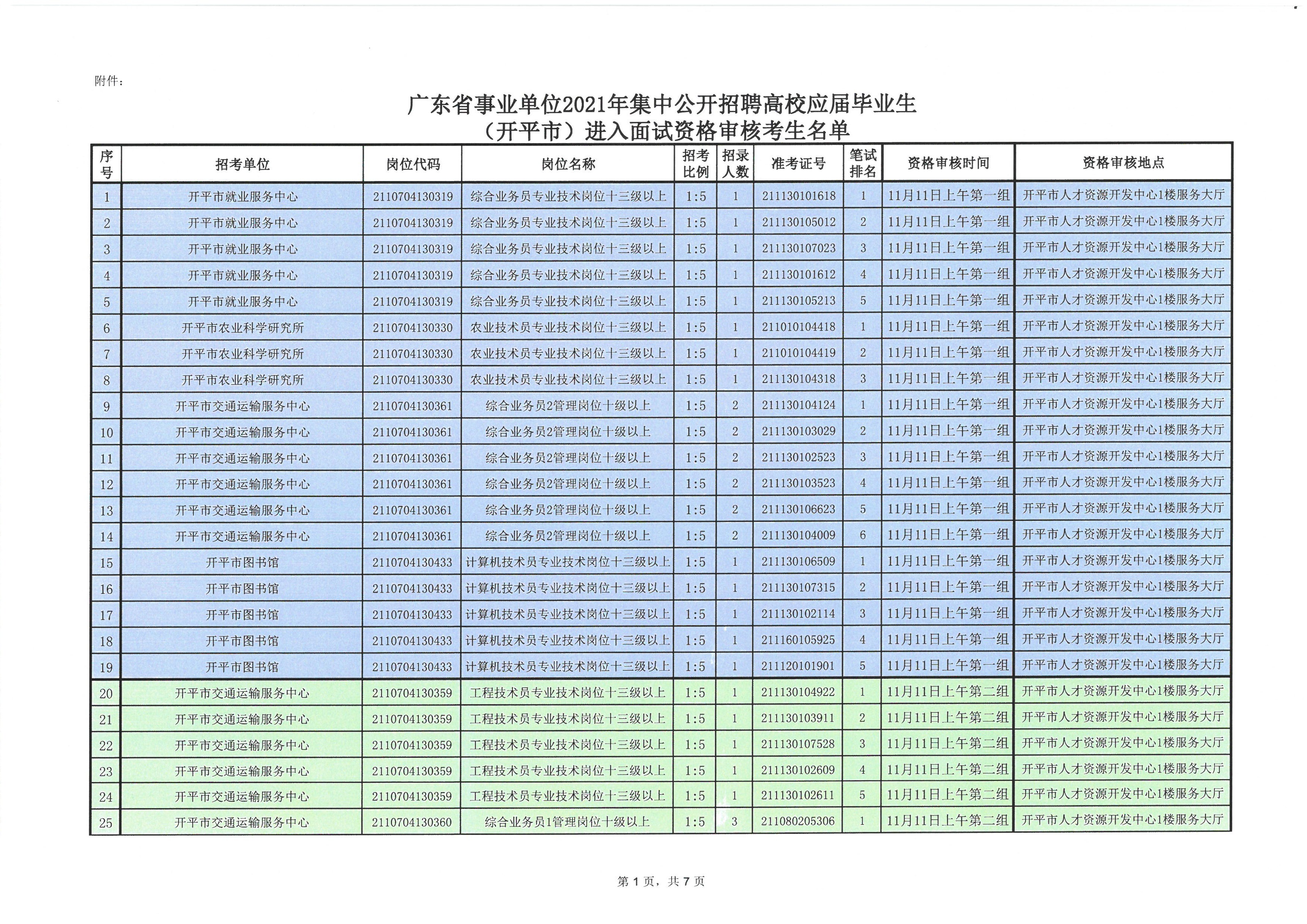Select admission number 211130102114
The height and width of the screenshot is (924, 1307).
[798, 614]
